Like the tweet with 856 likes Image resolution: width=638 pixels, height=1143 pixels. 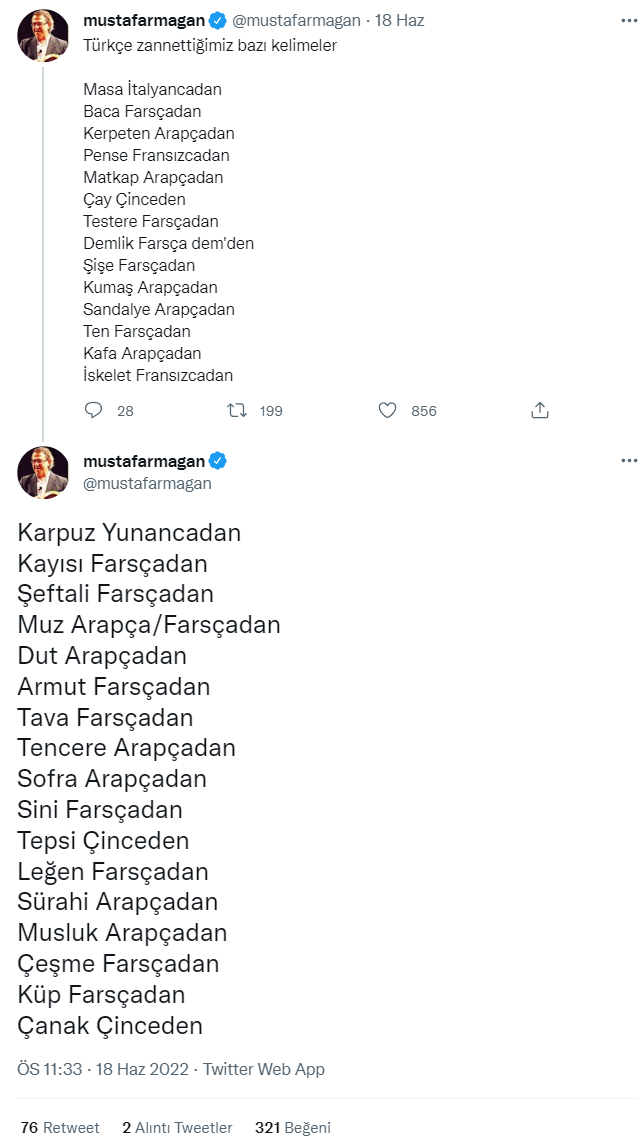(x=389, y=410)
